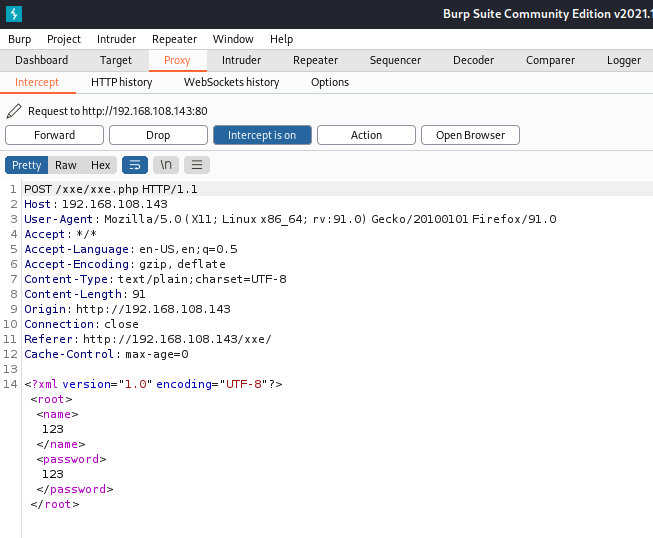Open the Repeater menu in menu bar
Viewport: 653px width, 538px height.
coord(174,39)
